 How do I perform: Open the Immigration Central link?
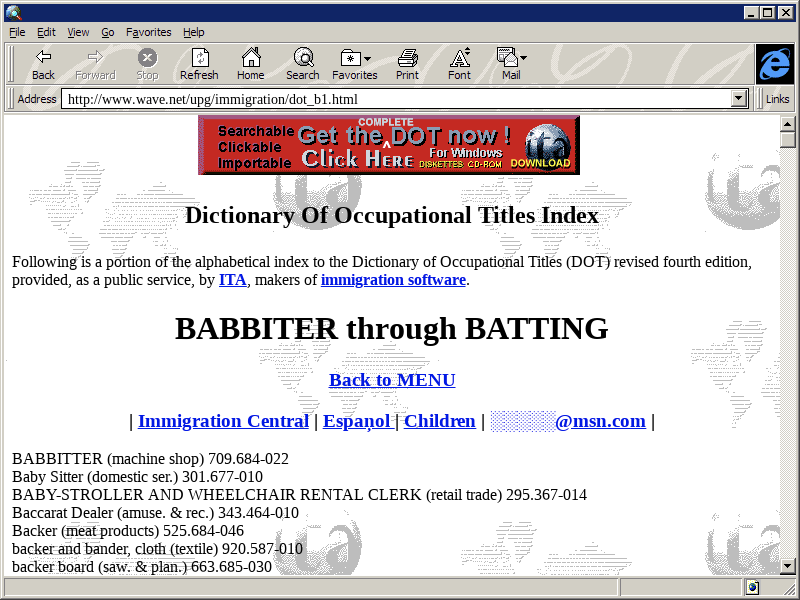tap(223, 421)
